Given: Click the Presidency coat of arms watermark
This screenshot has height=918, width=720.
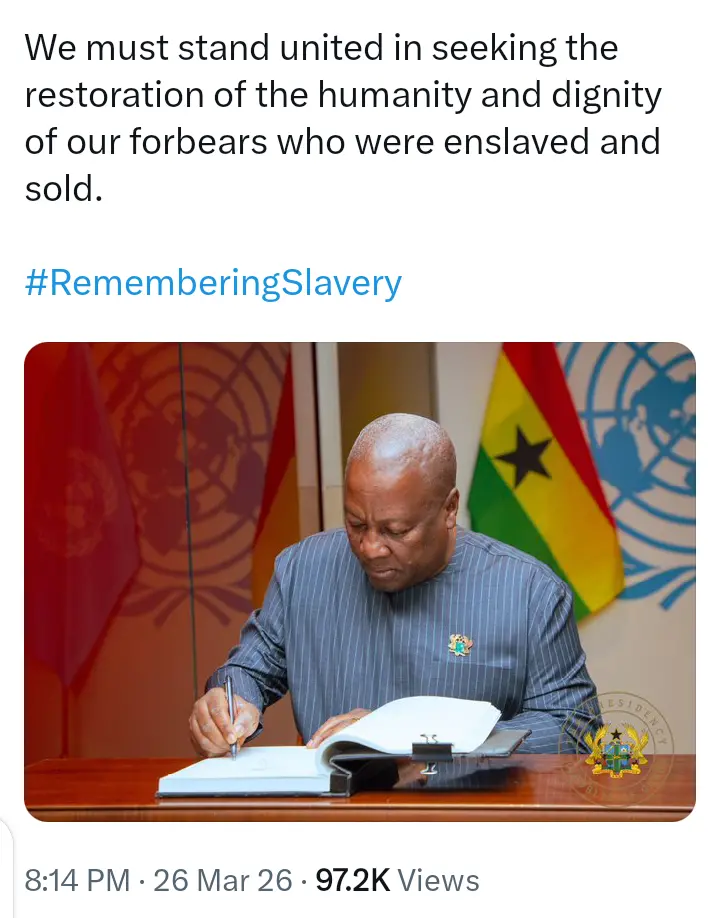Looking at the screenshot, I should pos(616,743).
